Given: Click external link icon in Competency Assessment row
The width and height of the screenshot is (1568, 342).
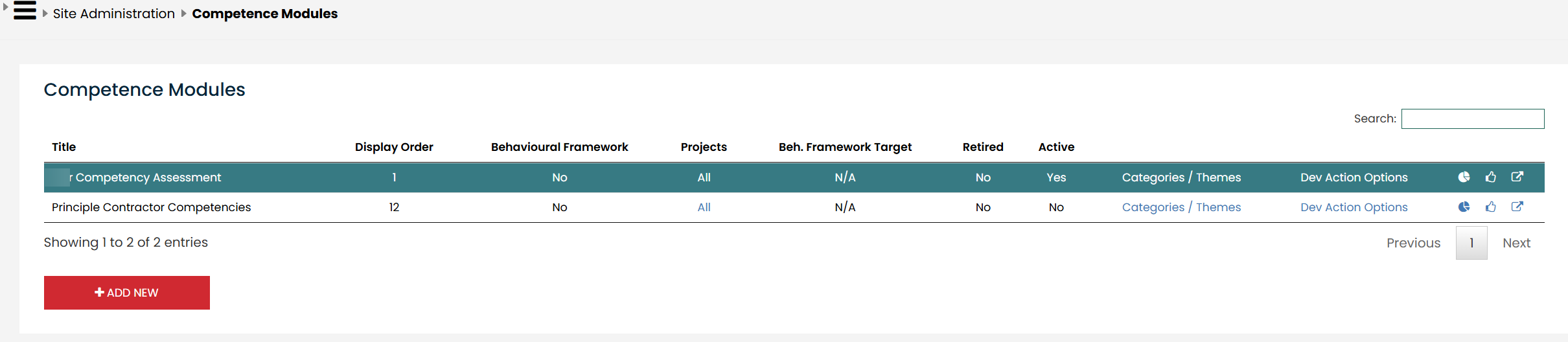Looking at the screenshot, I should pos(1517,177).
